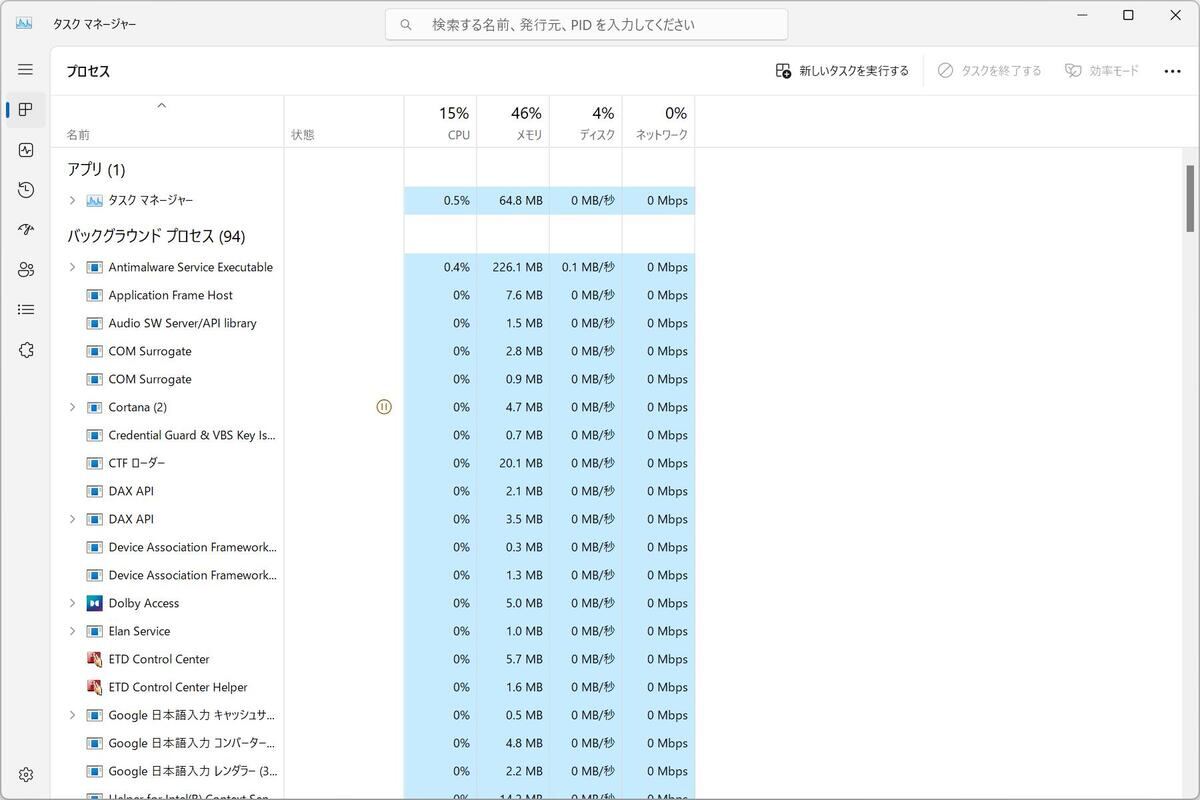The height and width of the screenshot is (800, 1200).
Task: Expand Google 日本語入力 キャッシュサ row
Action: (x=72, y=715)
